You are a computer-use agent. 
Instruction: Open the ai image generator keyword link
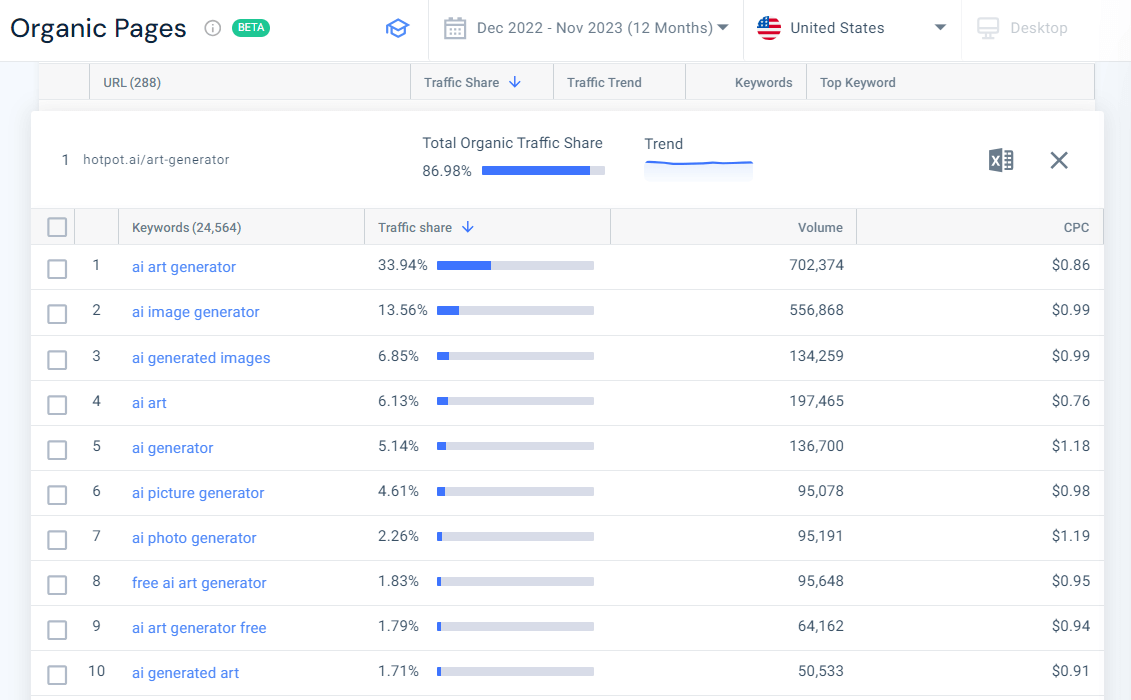tap(195, 312)
